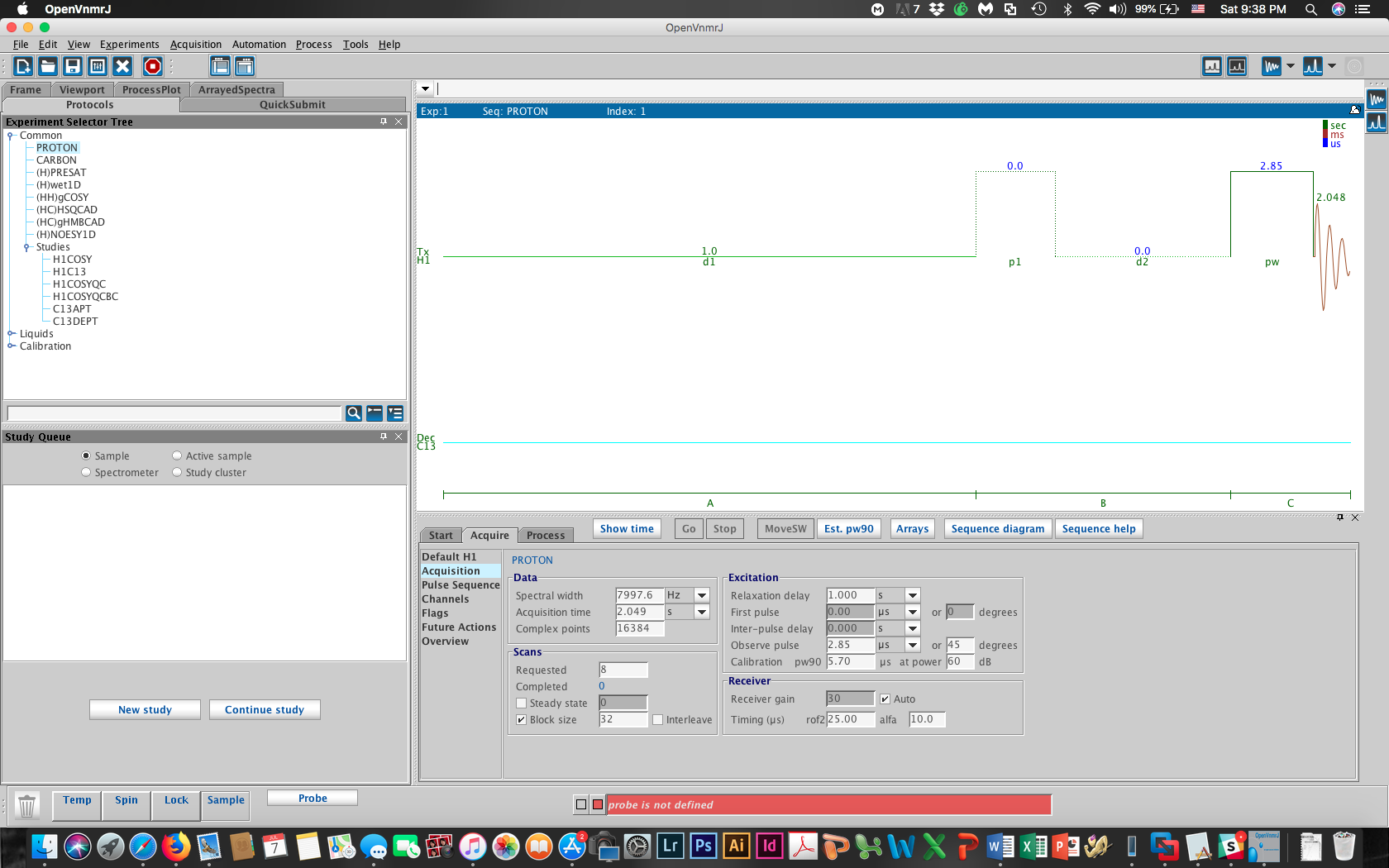Click the mouse icon in the Exp:1 title bar

pos(1354,110)
